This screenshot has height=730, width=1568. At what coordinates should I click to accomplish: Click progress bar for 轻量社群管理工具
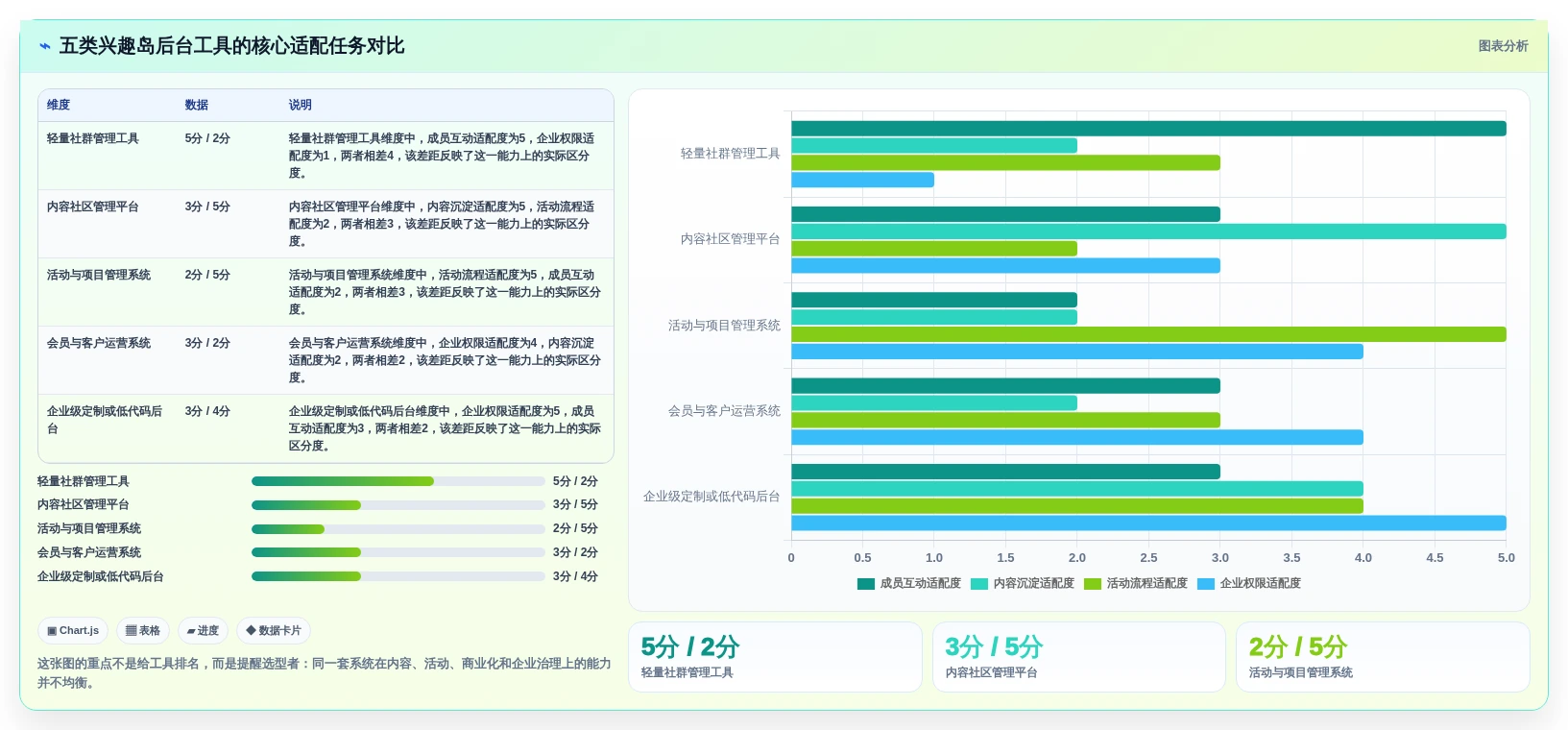398,481
